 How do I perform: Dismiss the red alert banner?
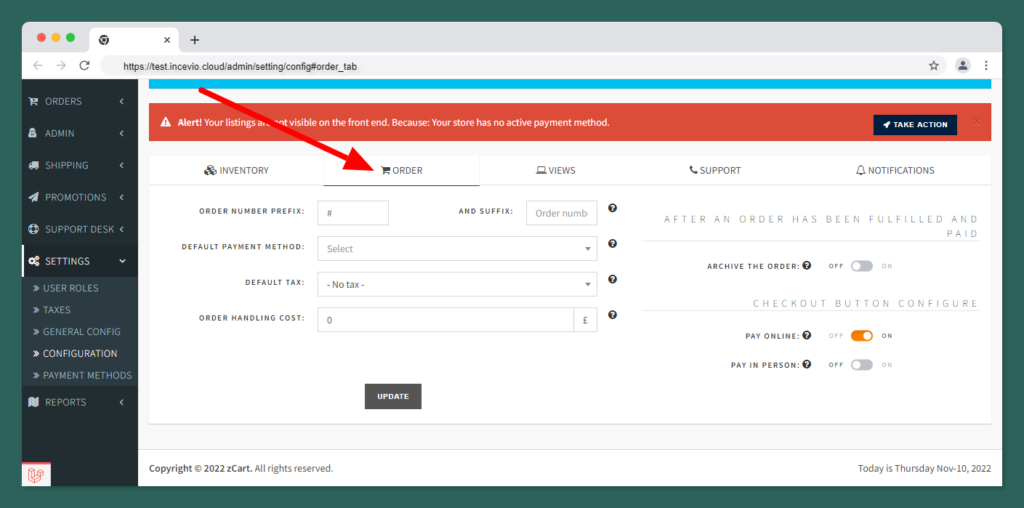(x=976, y=122)
